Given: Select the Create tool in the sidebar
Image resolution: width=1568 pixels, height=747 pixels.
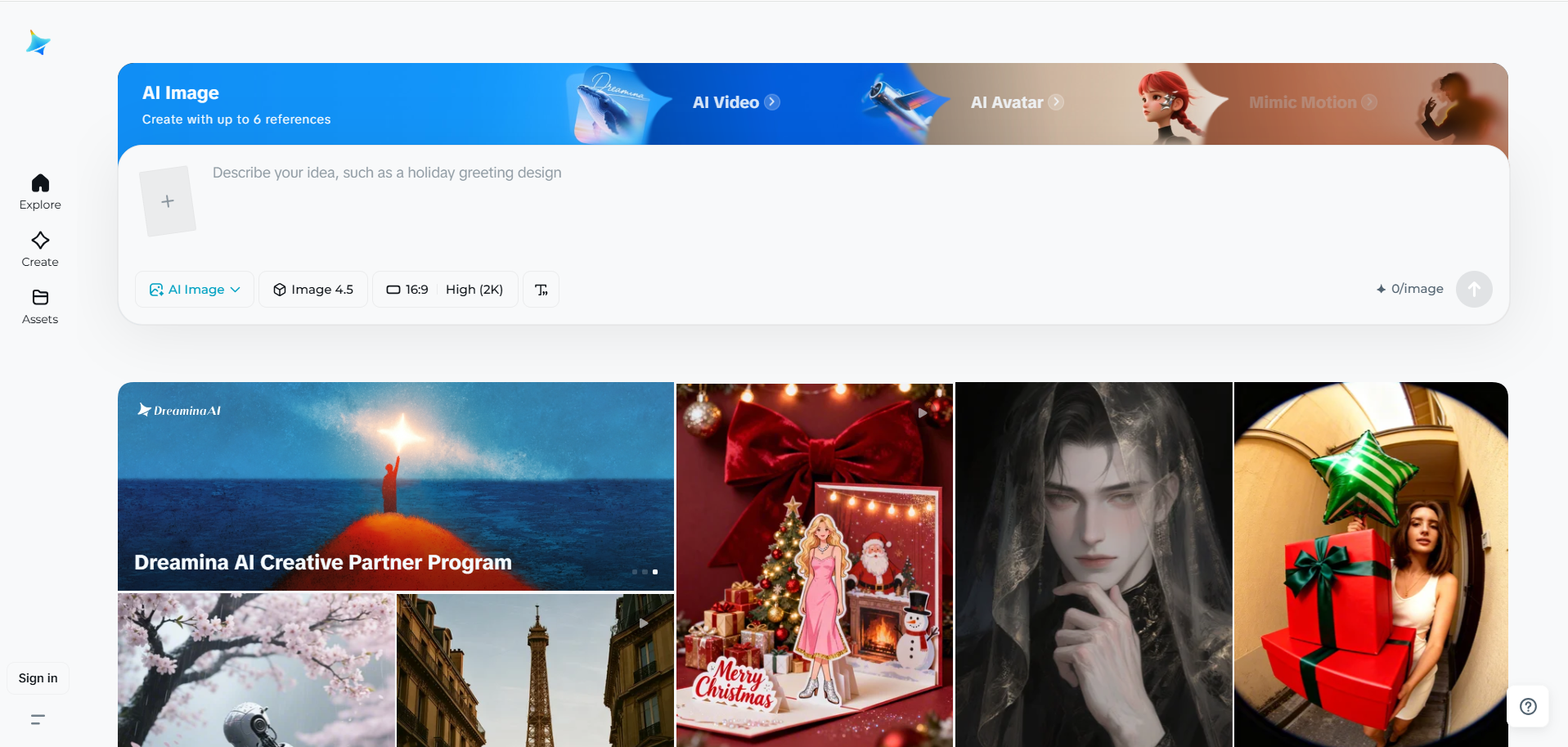Looking at the screenshot, I should point(39,248).
